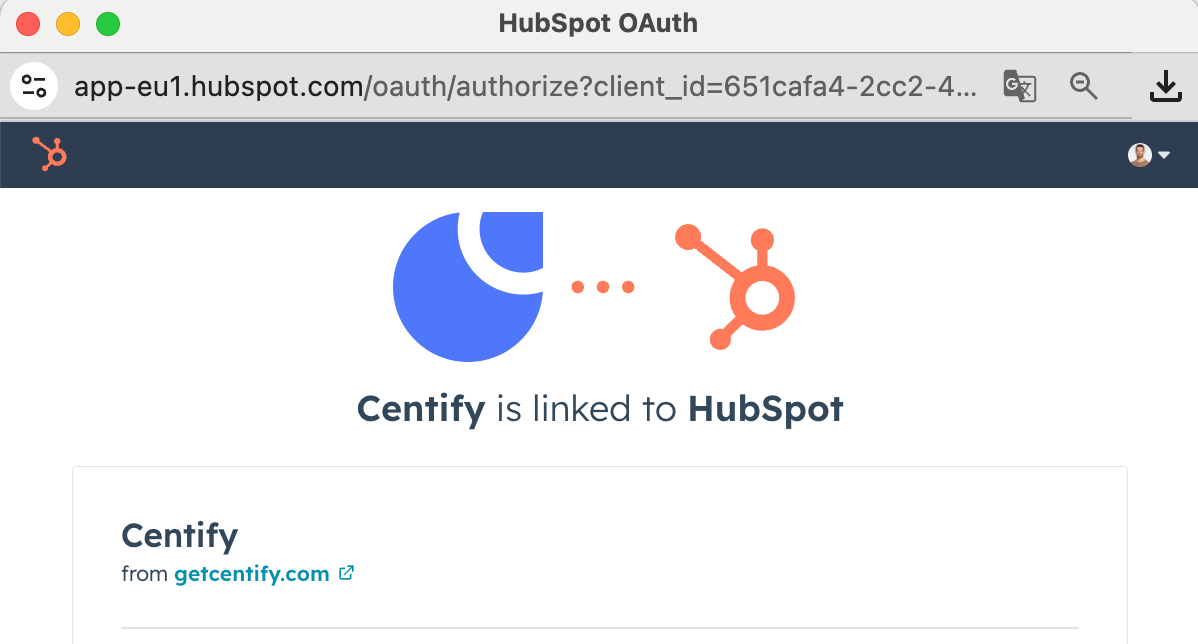
Task: Click the address bar URL field
Action: pyautogui.click(x=525, y=86)
